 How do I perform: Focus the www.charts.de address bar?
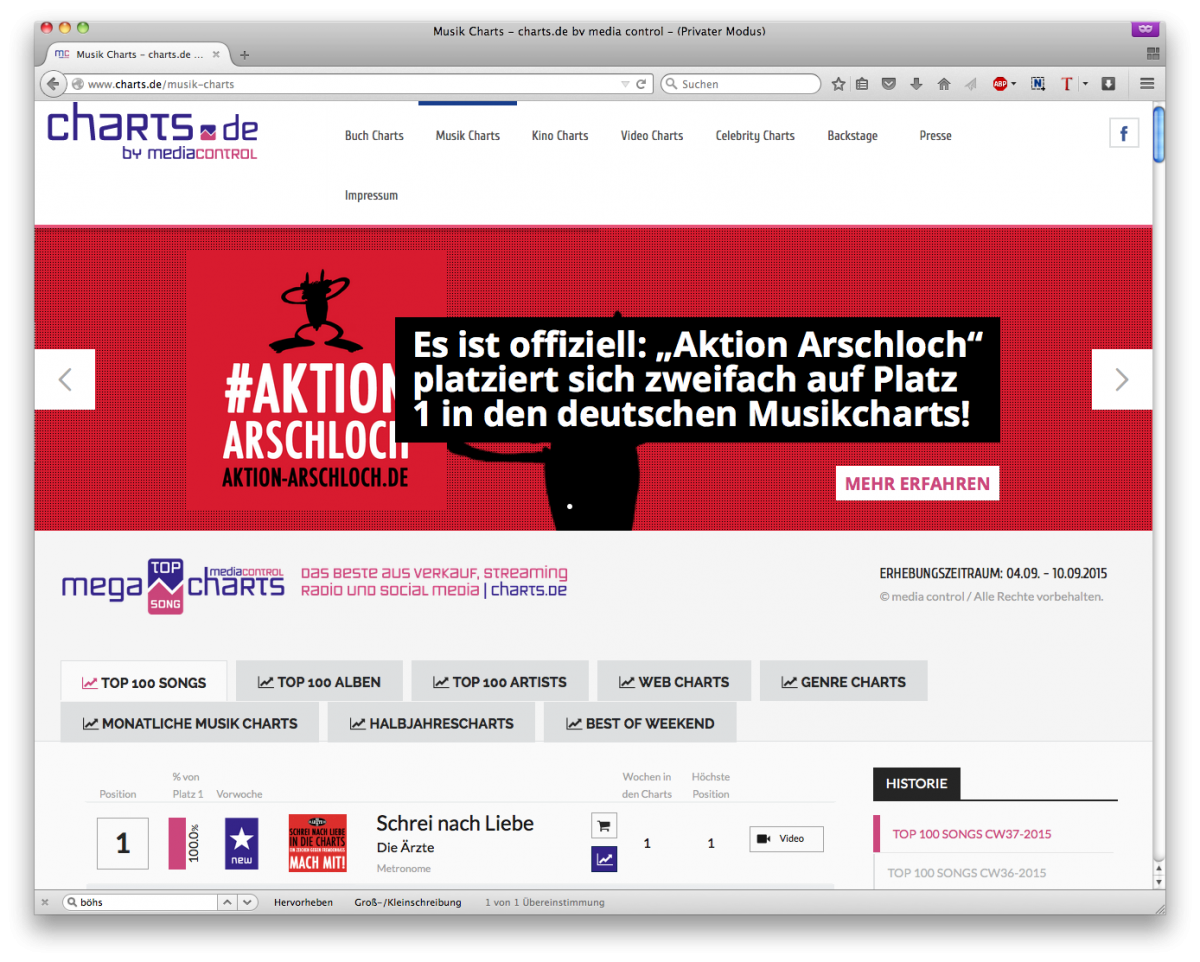[351, 84]
